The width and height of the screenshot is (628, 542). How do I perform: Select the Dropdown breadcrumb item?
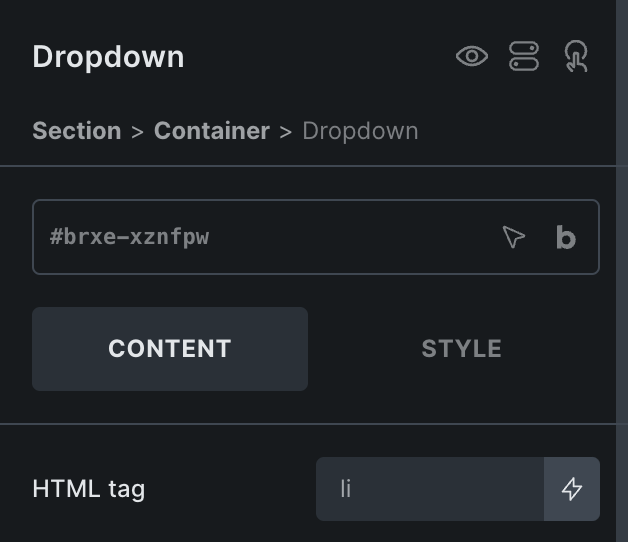[360, 131]
